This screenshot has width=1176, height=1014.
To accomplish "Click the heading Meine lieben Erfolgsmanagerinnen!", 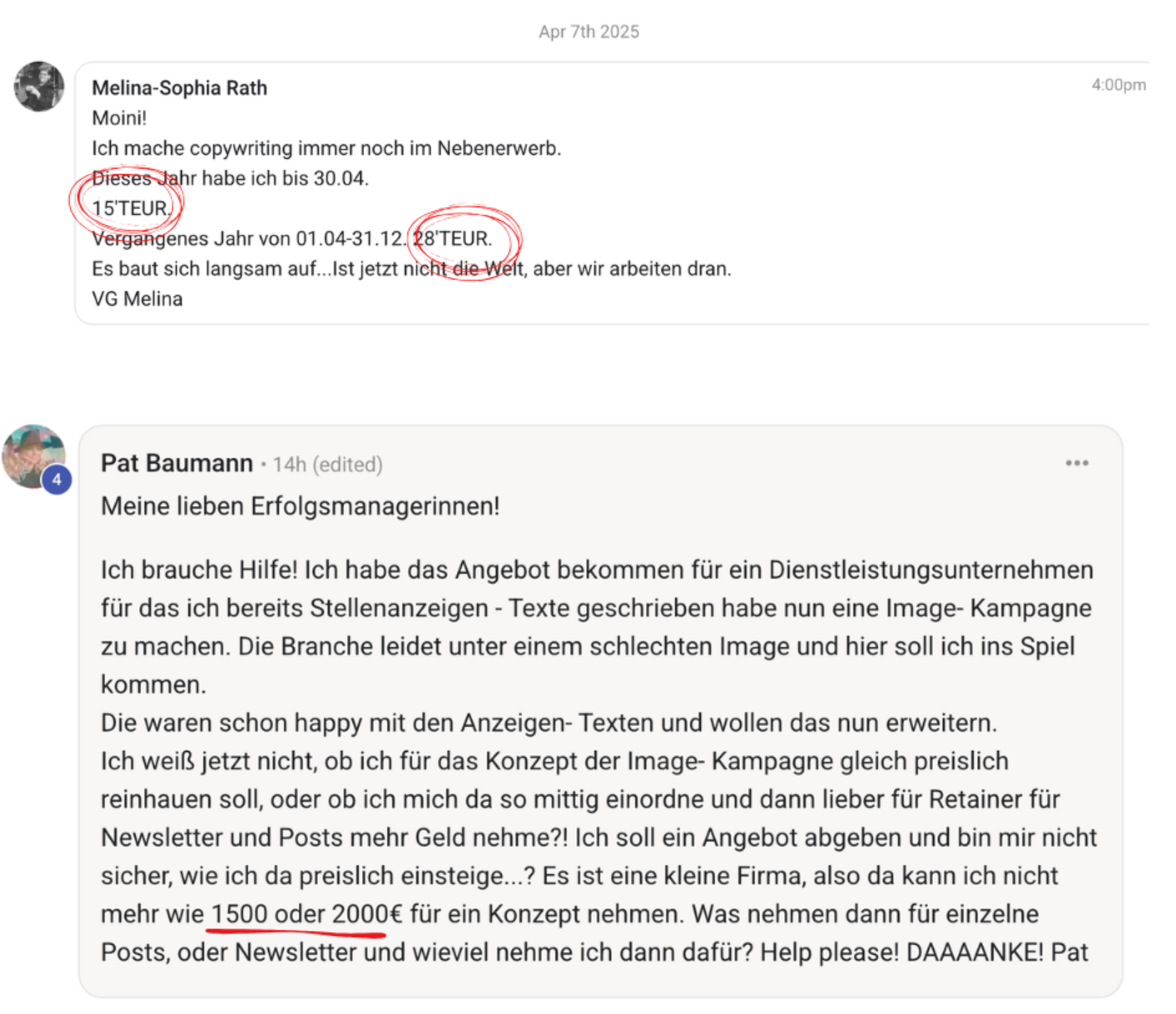I will (x=300, y=506).
